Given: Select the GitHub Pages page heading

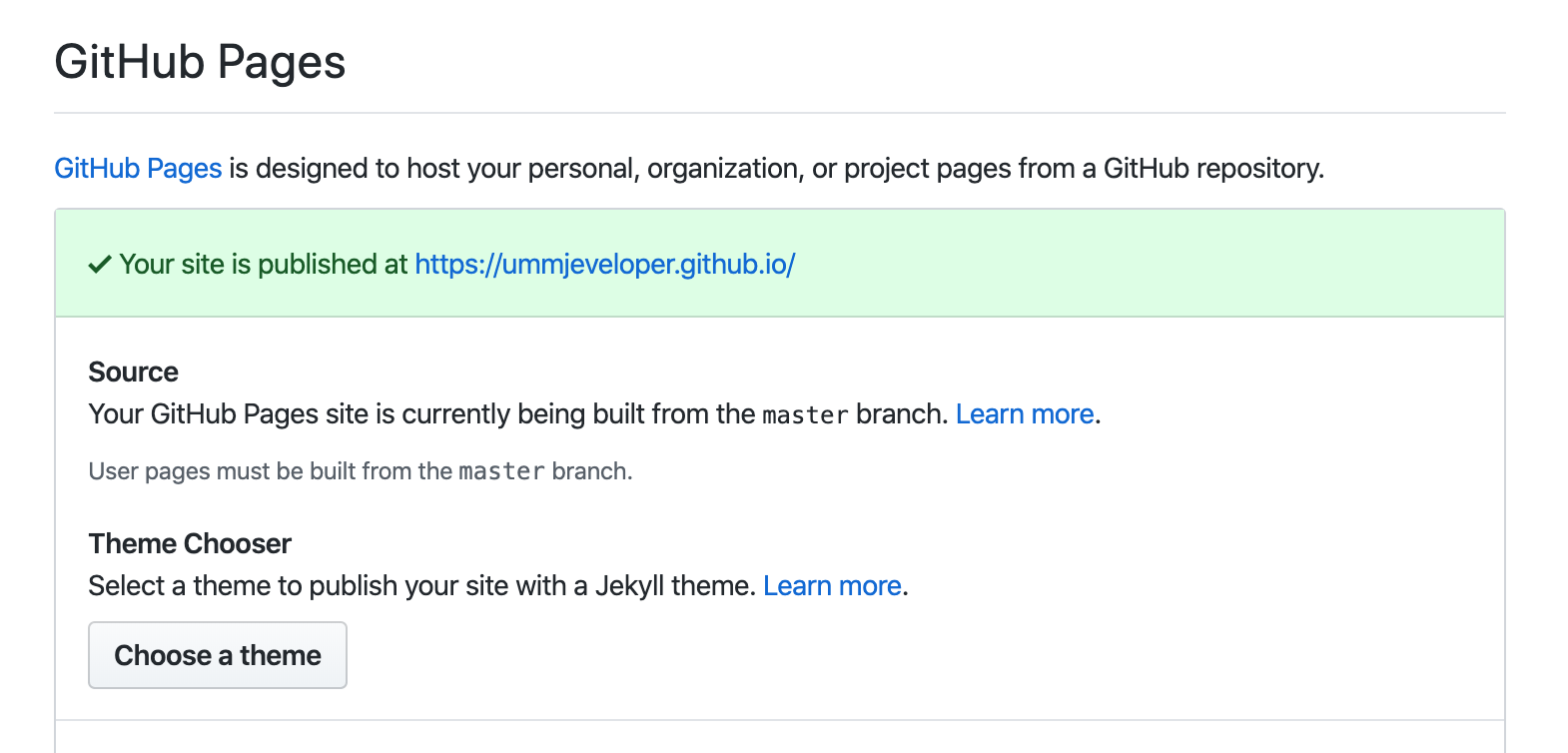Looking at the screenshot, I should 200,62.
